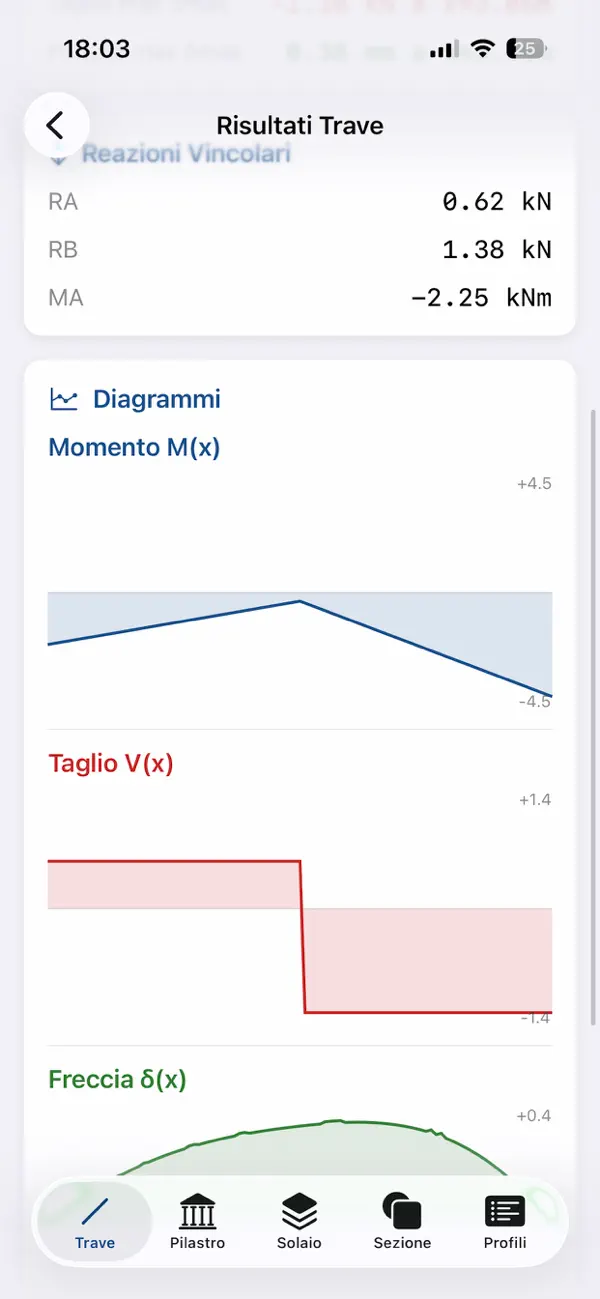Tap the Profili list icon
This screenshot has height=1299, width=600.
[505, 1208]
